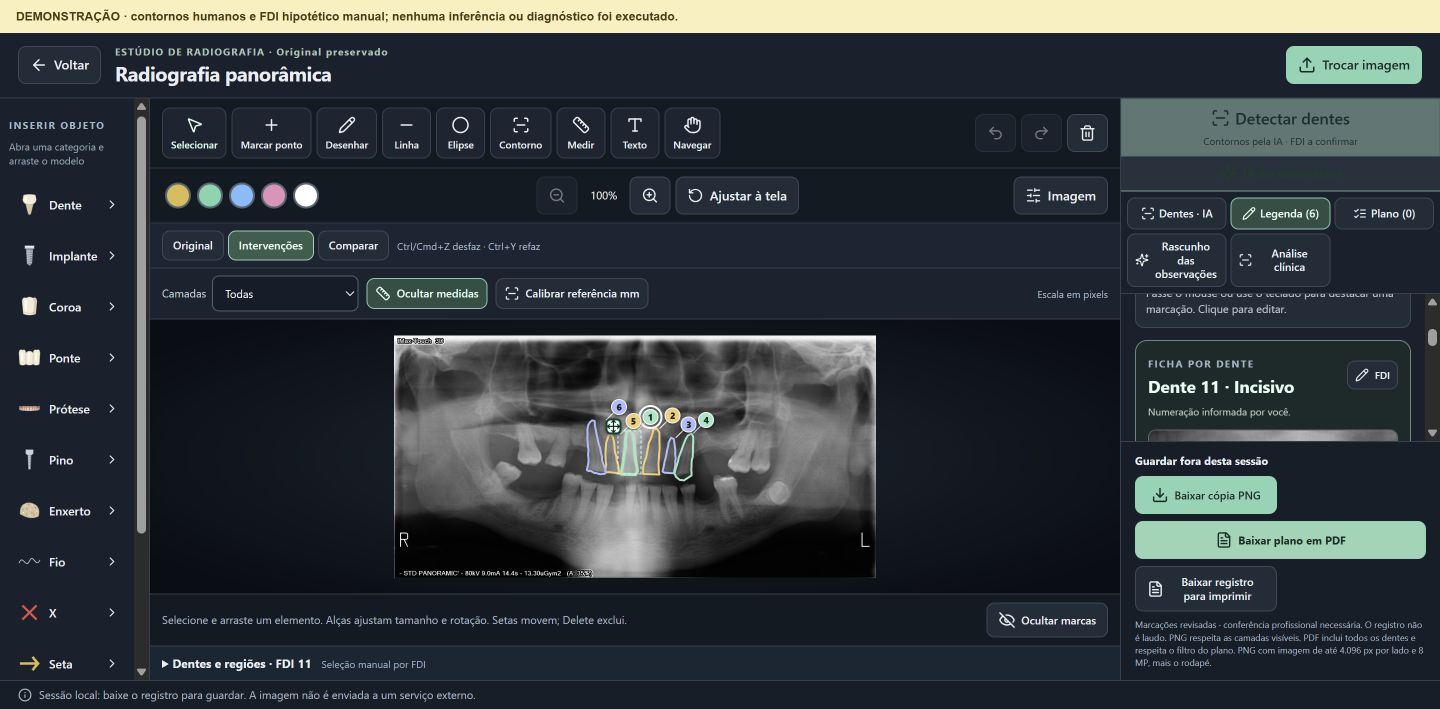Open the Camadas dropdown showing Todas
Image resolution: width=1440 pixels, height=709 pixels.
(x=285, y=294)
